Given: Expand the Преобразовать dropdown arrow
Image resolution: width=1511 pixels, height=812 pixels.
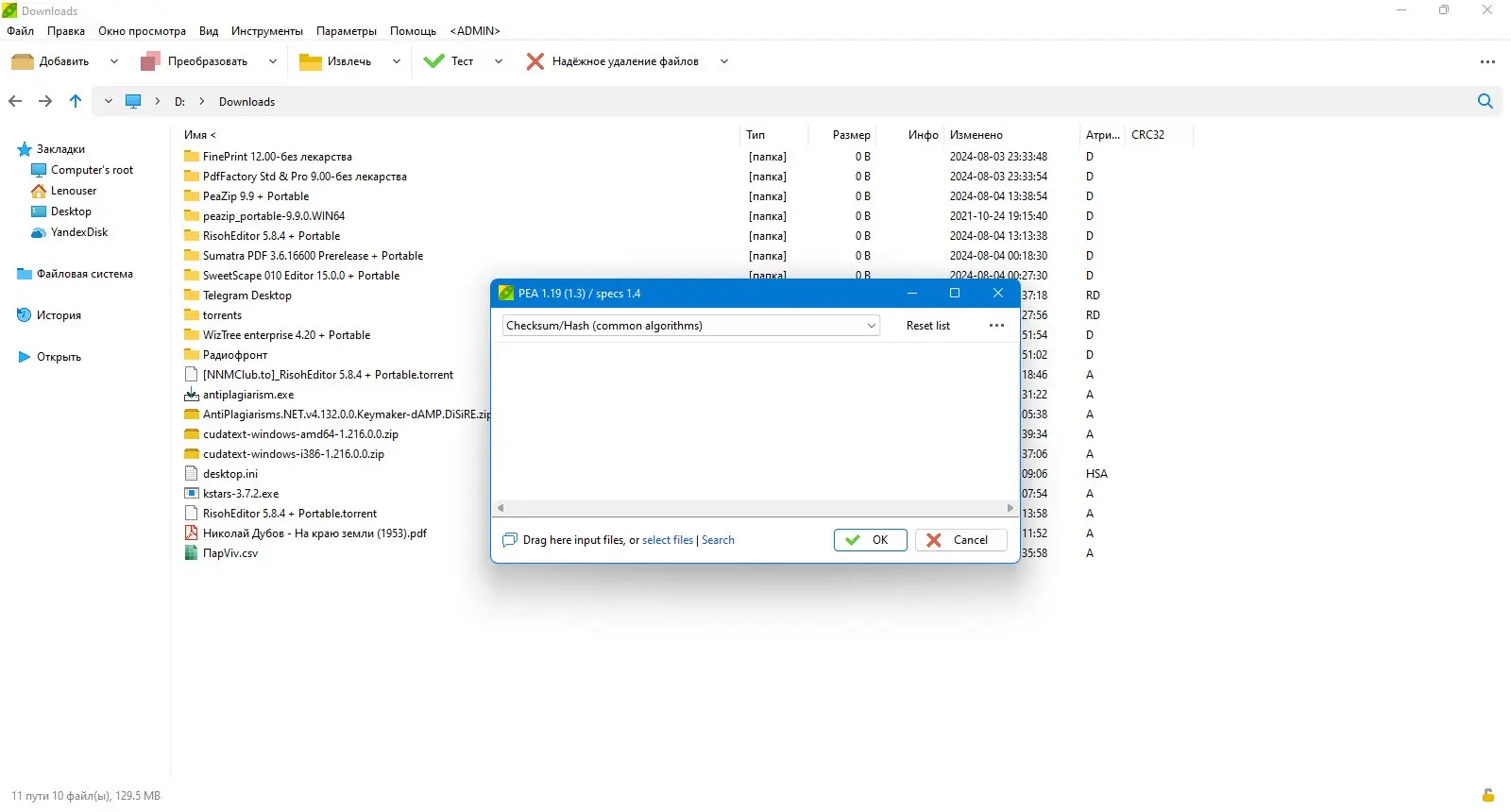Looking at the screenshot, I should point(273,61).
